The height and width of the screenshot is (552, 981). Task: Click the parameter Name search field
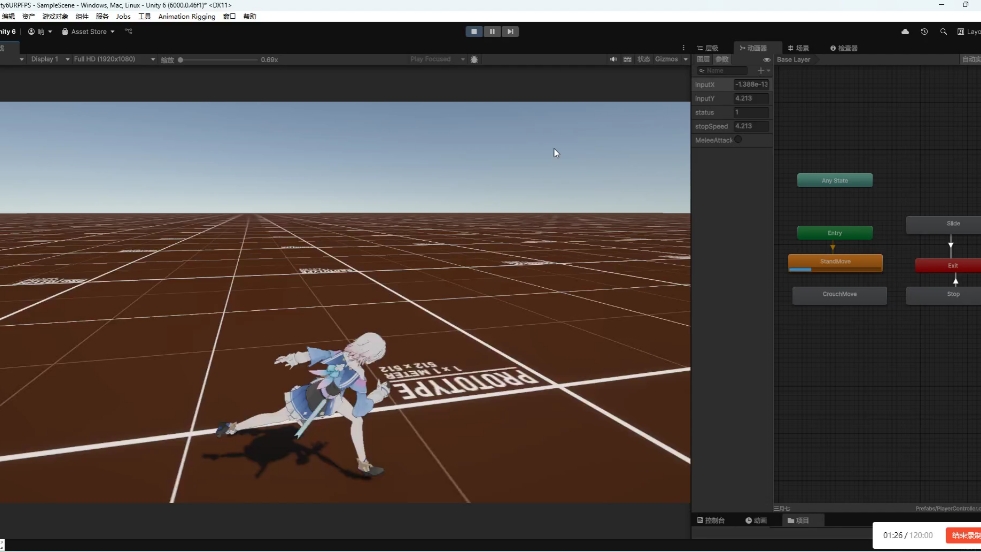pos(722,71)
